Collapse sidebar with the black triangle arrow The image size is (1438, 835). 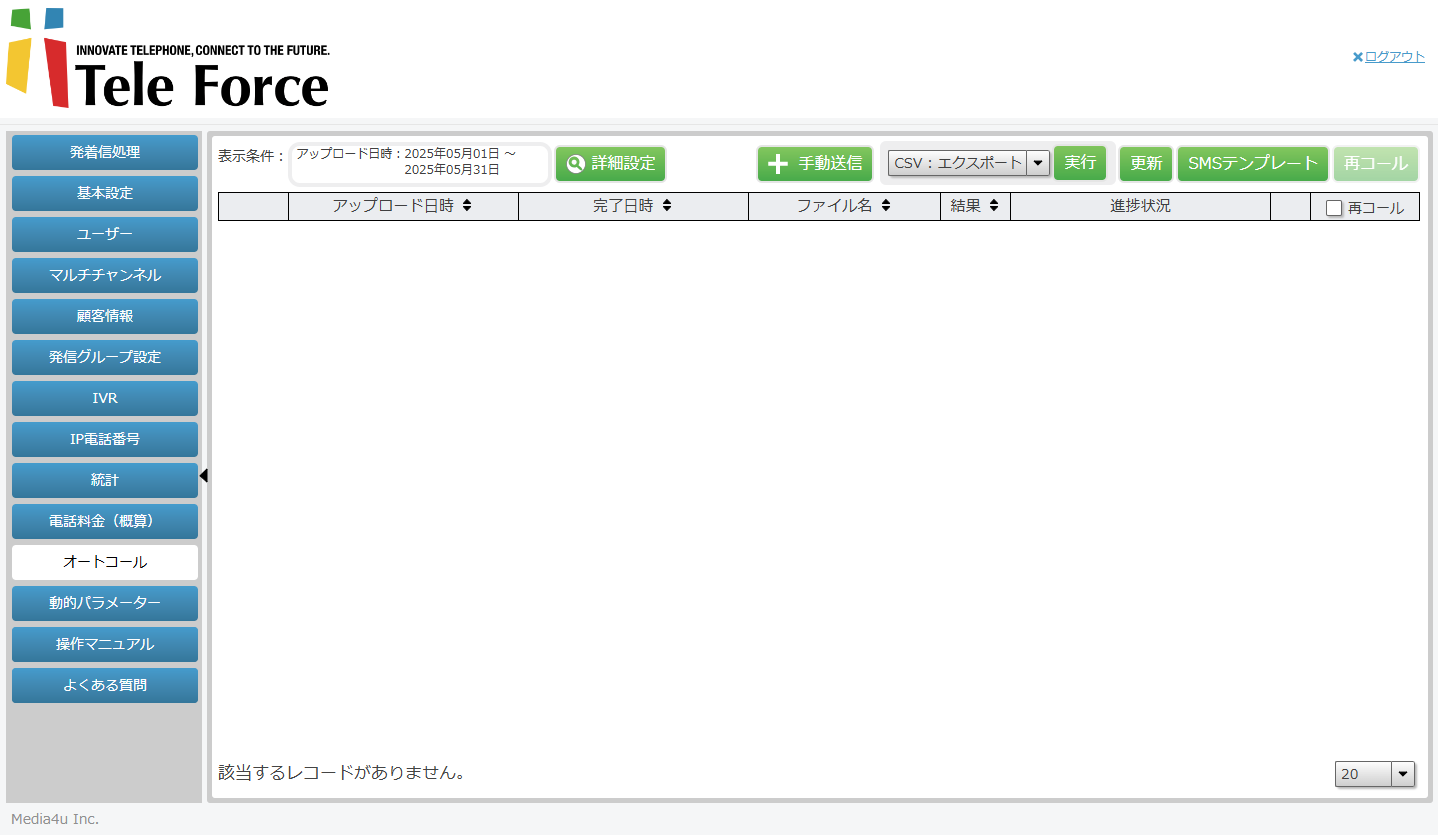pos(204,476)
